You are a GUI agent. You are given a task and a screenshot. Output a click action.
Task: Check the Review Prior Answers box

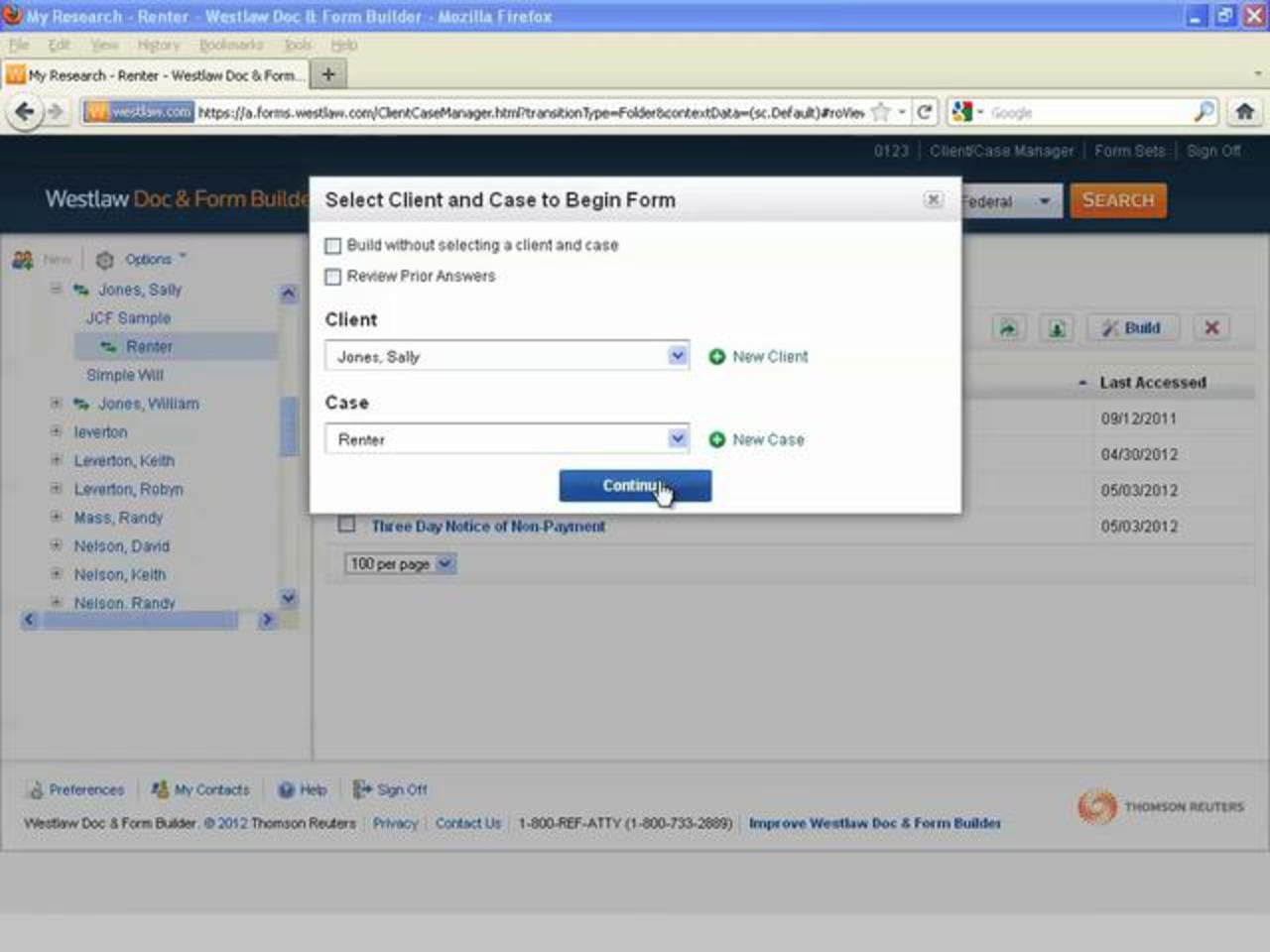pyautogui.click(x=333, y=277)
